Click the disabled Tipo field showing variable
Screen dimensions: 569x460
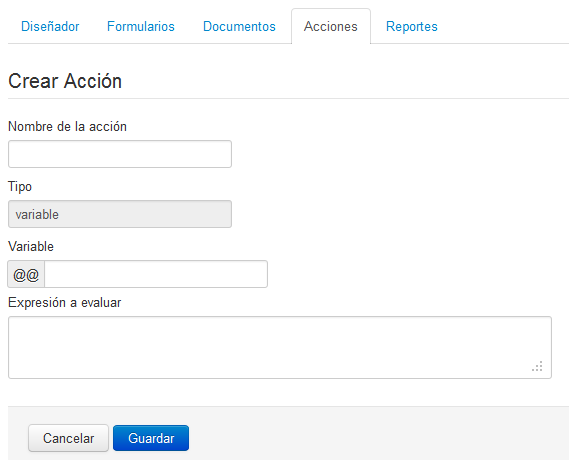pos(120,214)
